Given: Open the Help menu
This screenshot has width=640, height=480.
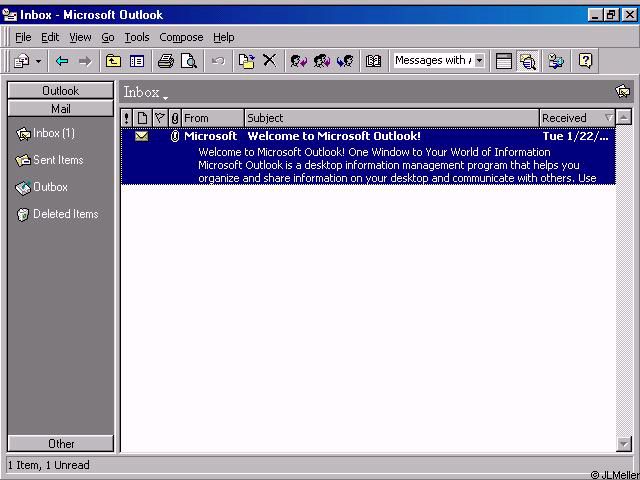Looking at the screenshot, I should (224, 37).
